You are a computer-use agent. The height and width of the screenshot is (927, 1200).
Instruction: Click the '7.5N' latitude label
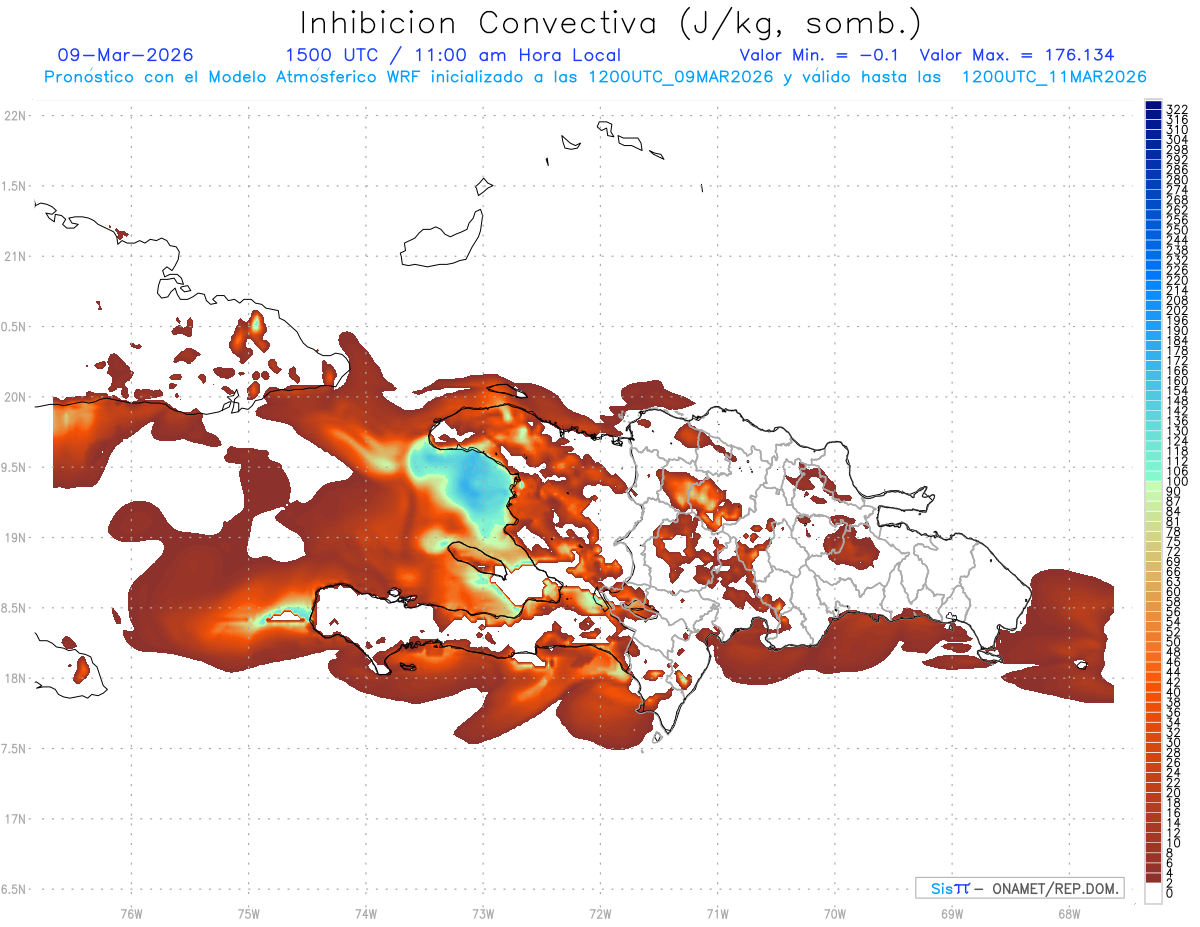(15, 749)
